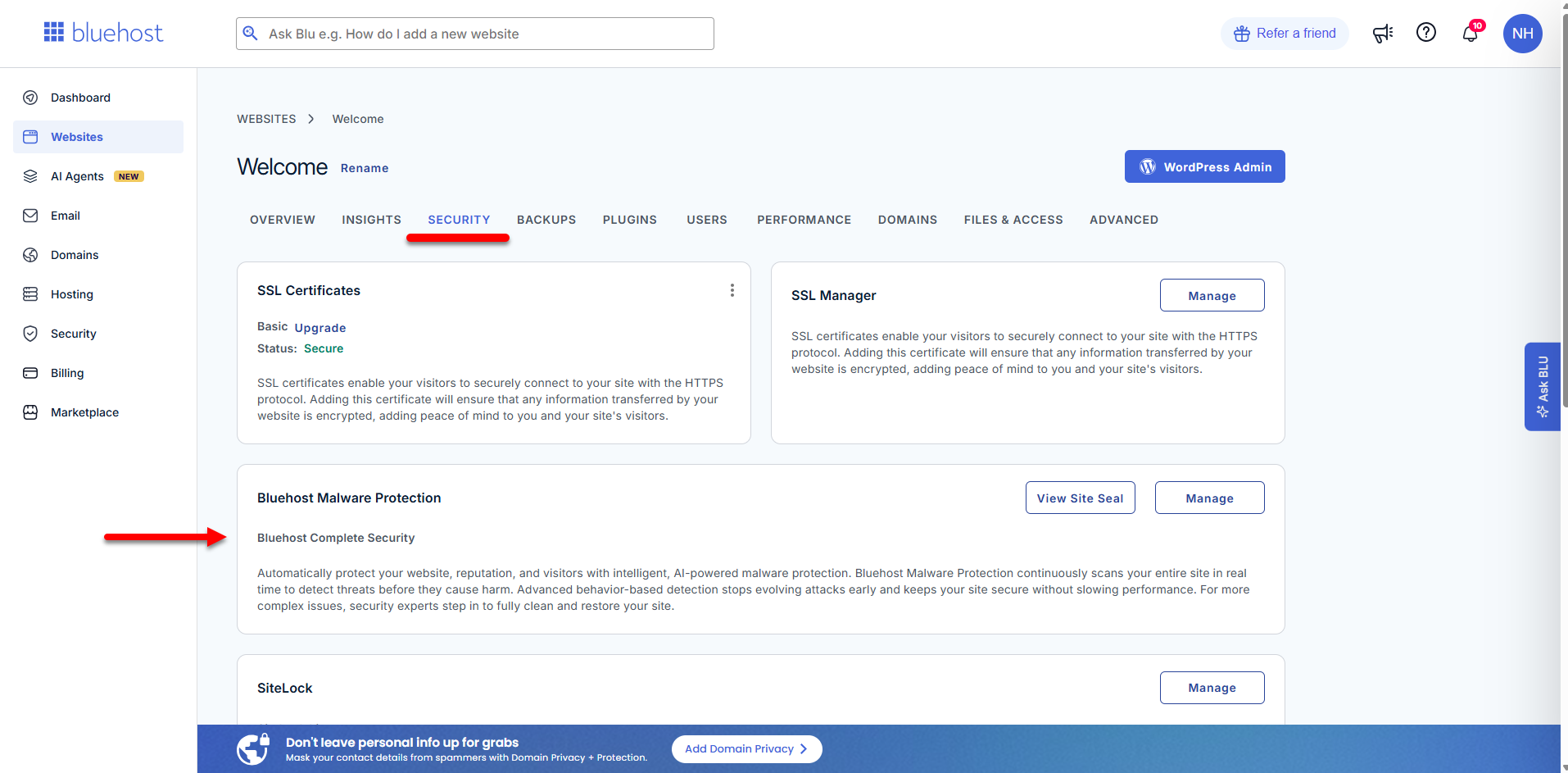This screenshot has height=773, width=1568.
Task: Click the Bluehost grid logo icon
Action: point(54,32)
